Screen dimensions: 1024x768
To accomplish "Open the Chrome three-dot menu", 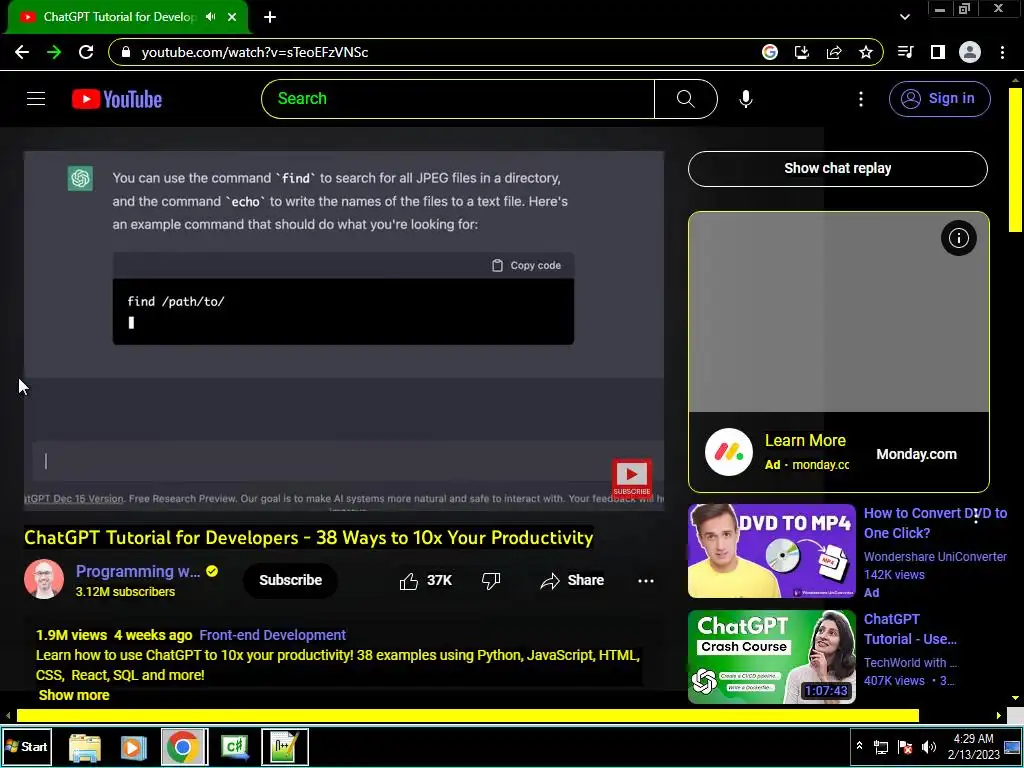I will pyautogui.click(x=1002, y=52).
